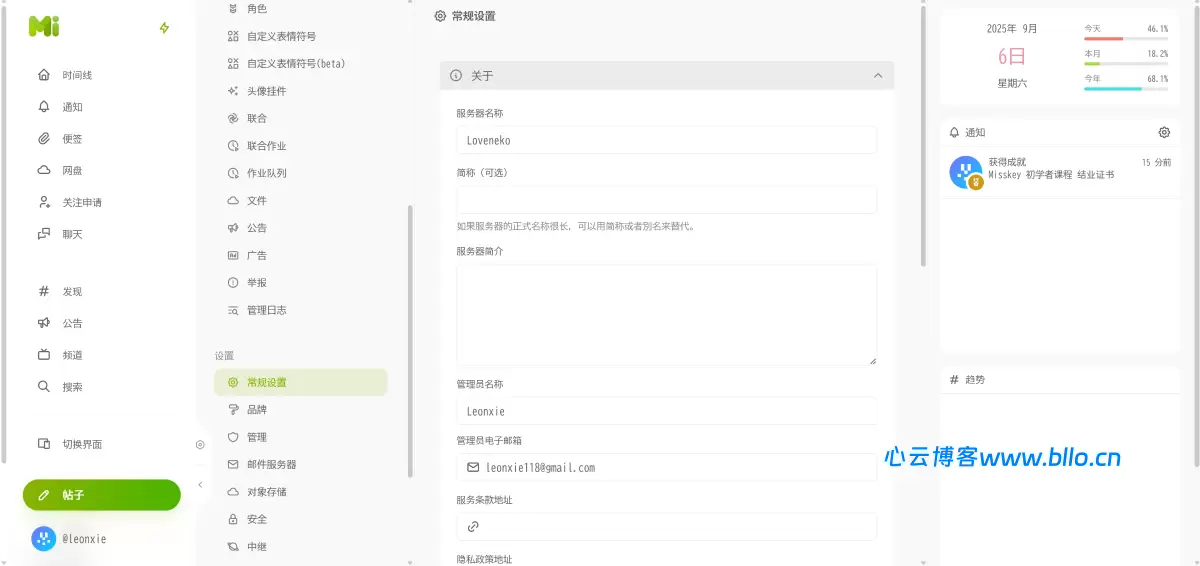
Task: Open 邮件服务器 settings page
Action: (271, 465)
